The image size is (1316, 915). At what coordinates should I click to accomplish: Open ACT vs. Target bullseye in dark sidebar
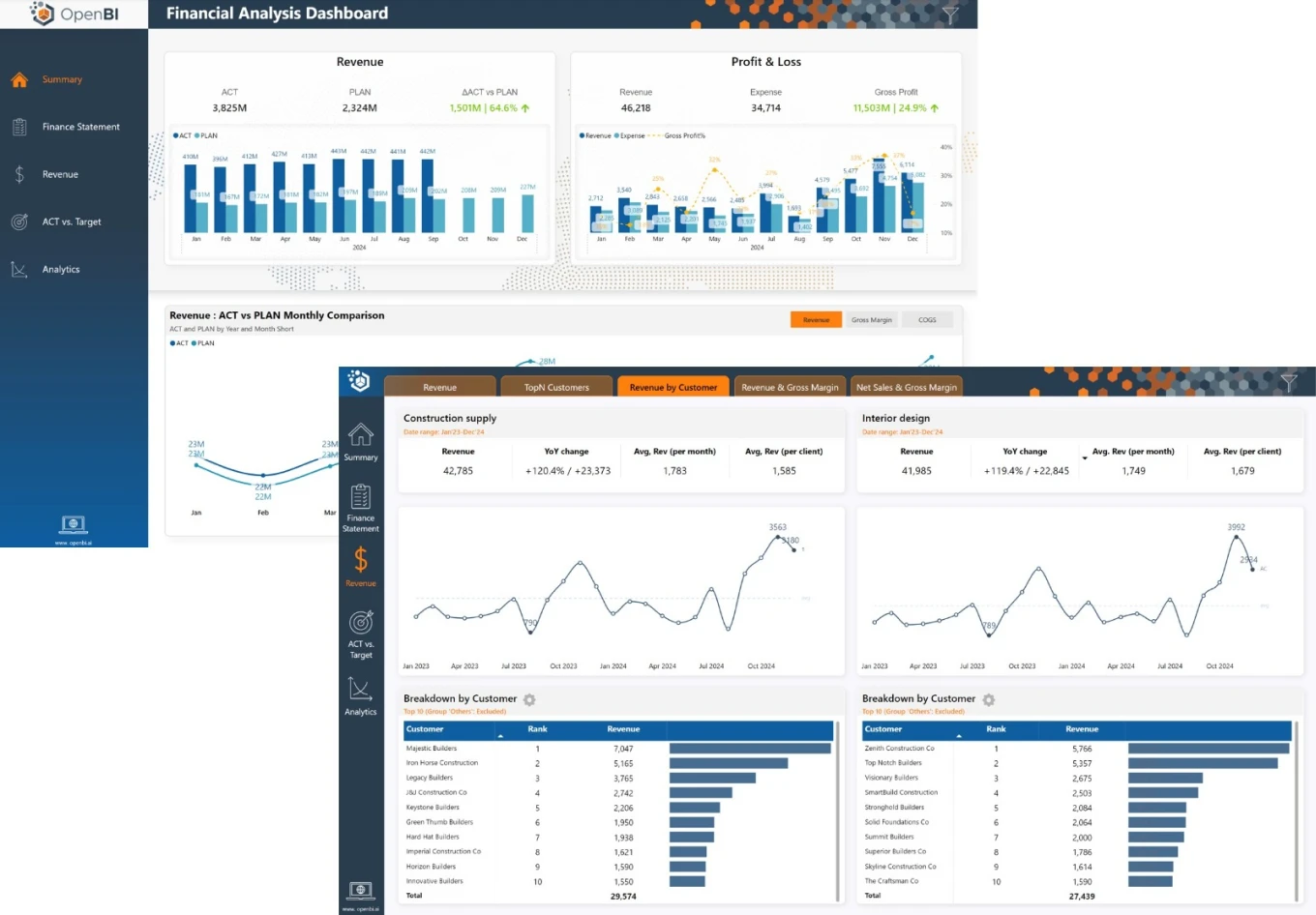[360, 622]
